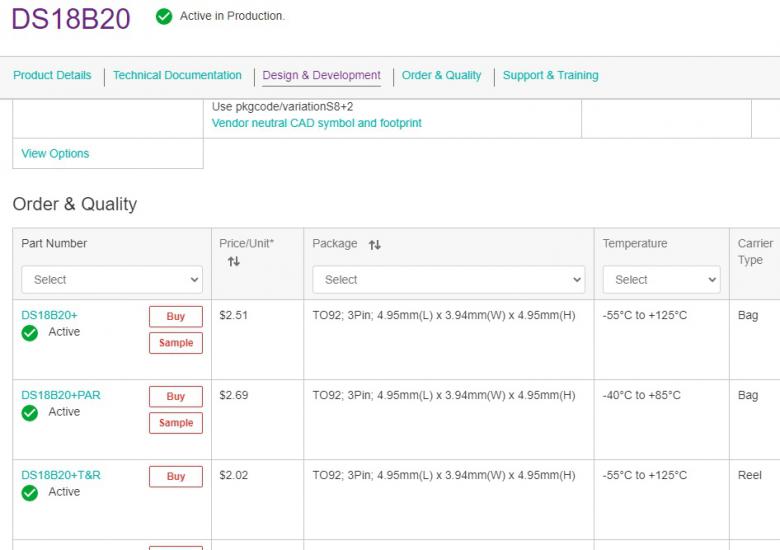Switch to Product Details tab

click(52, 76)
